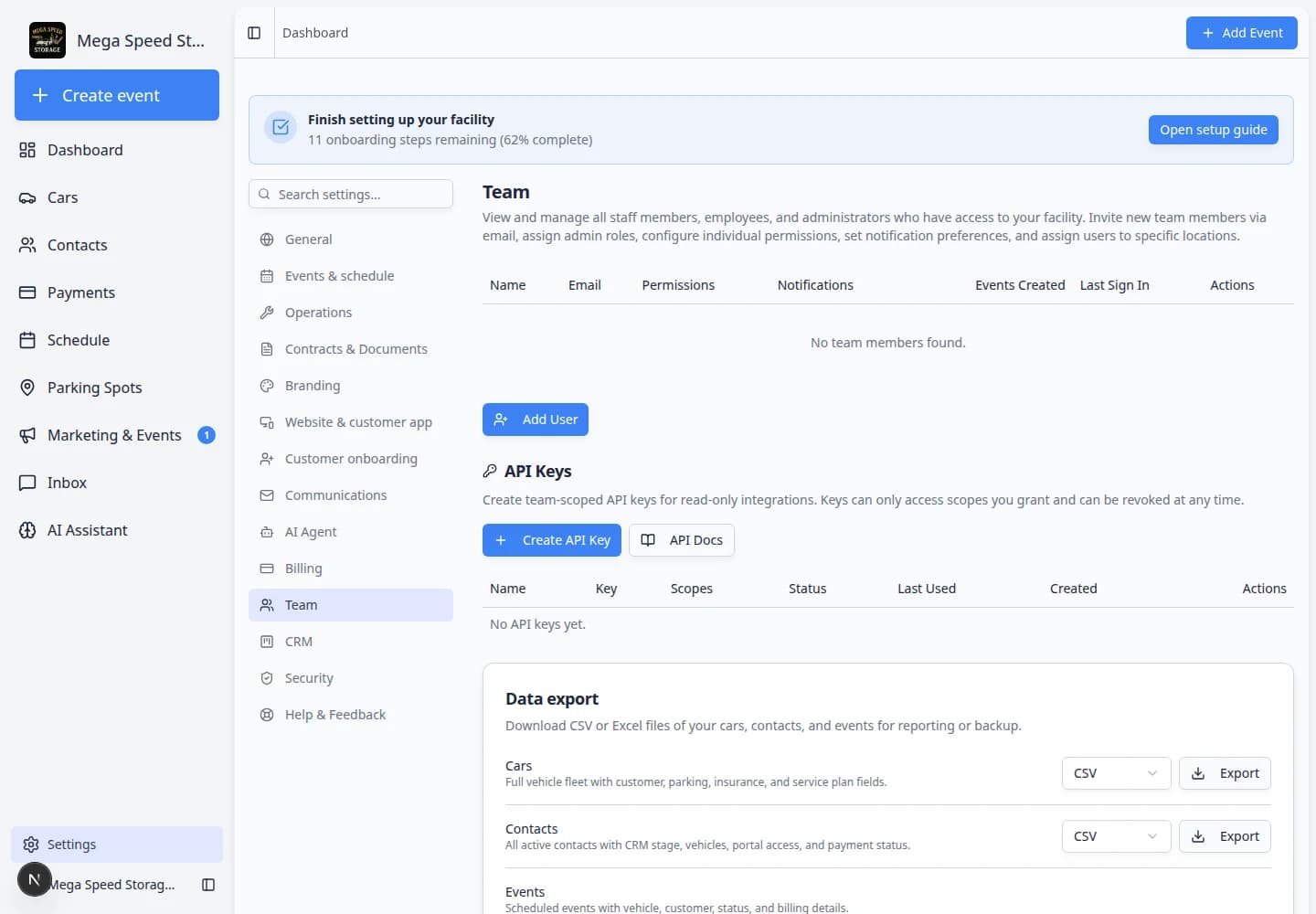Toggle the sidebar panel icon beside Dashboard
The image size is (1316, 914).
tap(254, 33)
